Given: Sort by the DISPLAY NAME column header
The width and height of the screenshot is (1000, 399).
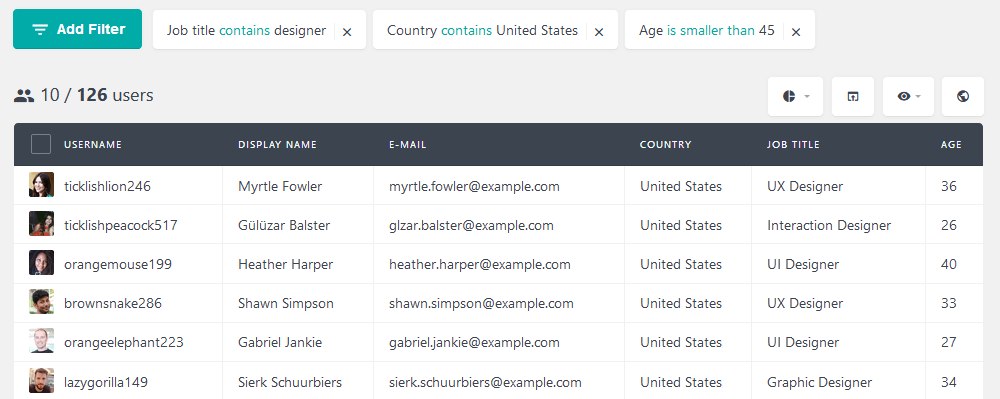Looking at the screenshot, I should click(x=277, y=145).
